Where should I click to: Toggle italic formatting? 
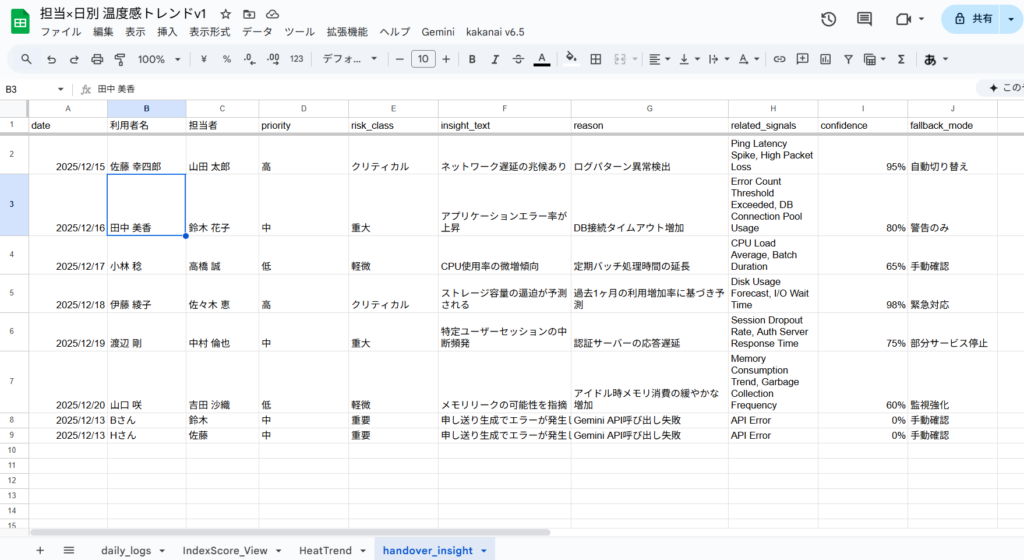tap(495, 60)
